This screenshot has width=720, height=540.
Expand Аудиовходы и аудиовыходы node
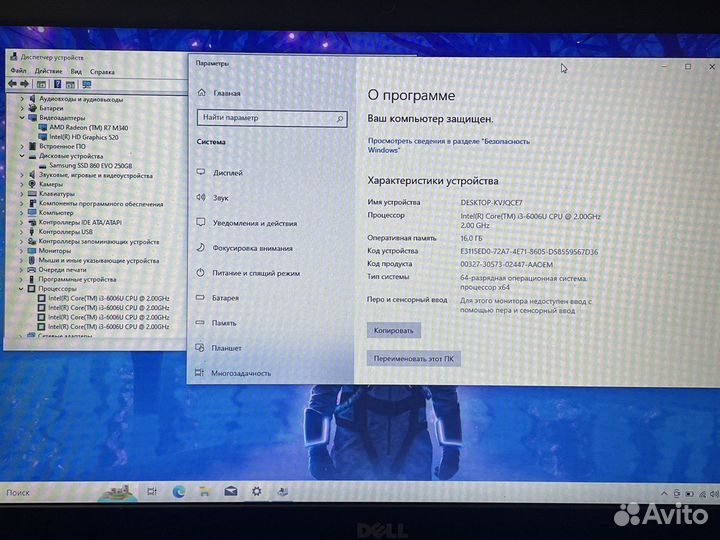pyautogui.click(x=22, y=98)
